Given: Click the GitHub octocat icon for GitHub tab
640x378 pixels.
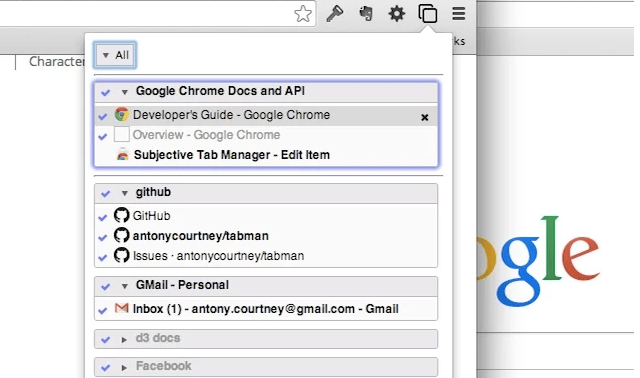Looking at the screenshot, I should click(121, 215).
